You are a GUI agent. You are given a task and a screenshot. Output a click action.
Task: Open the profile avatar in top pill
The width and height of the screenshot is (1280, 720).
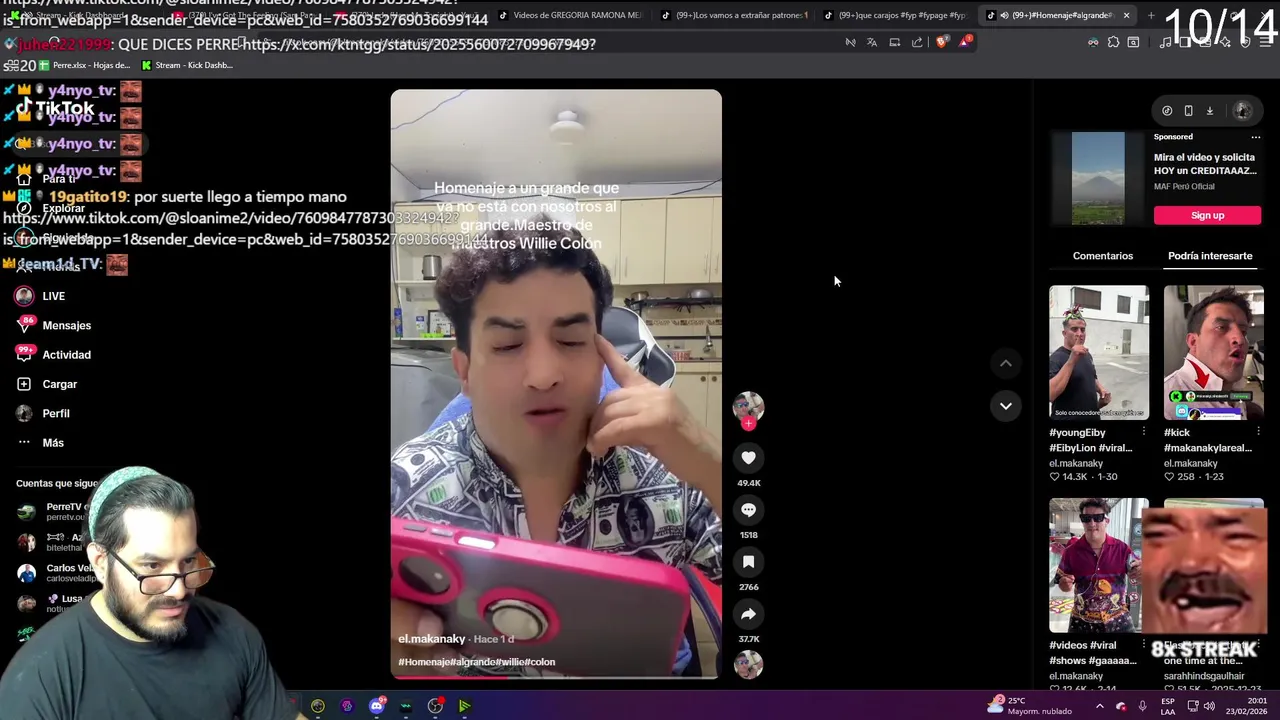click(1242, 111)
